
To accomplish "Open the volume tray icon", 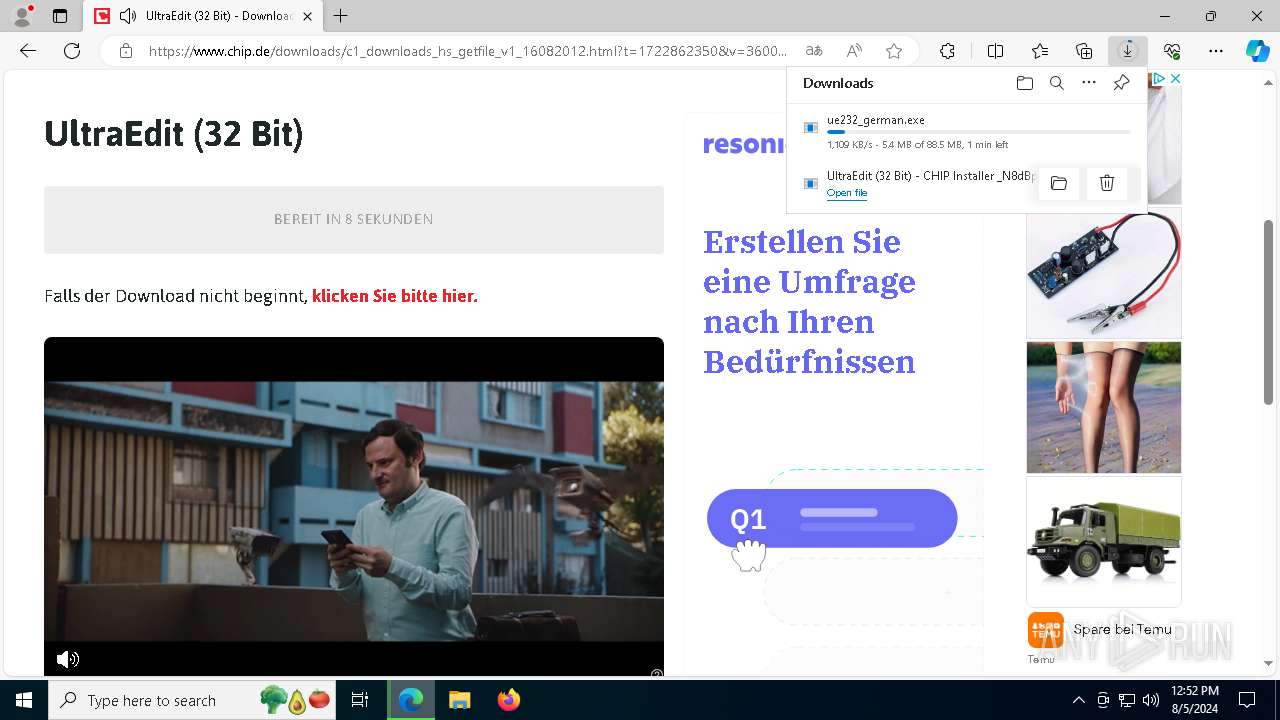I will pyautogui.click(x=1151, y=700).
